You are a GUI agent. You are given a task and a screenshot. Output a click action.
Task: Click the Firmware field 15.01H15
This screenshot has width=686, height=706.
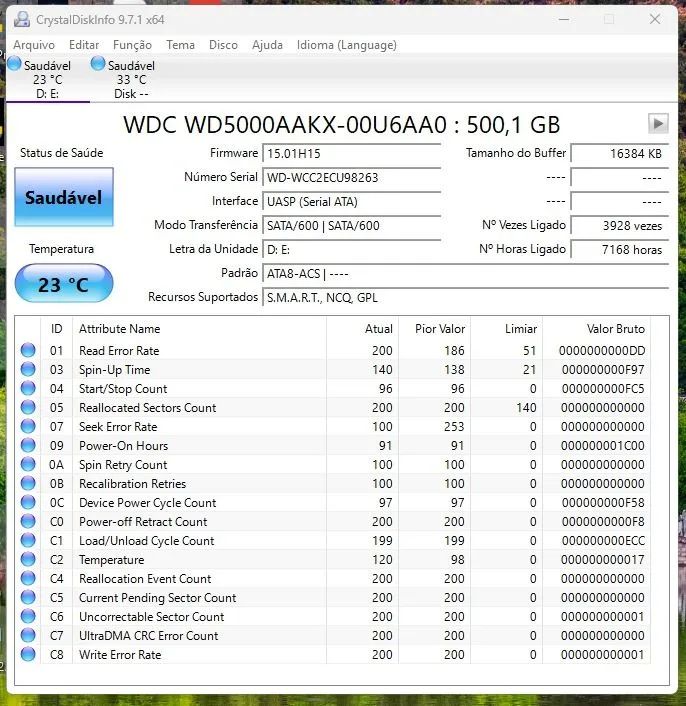352,154
